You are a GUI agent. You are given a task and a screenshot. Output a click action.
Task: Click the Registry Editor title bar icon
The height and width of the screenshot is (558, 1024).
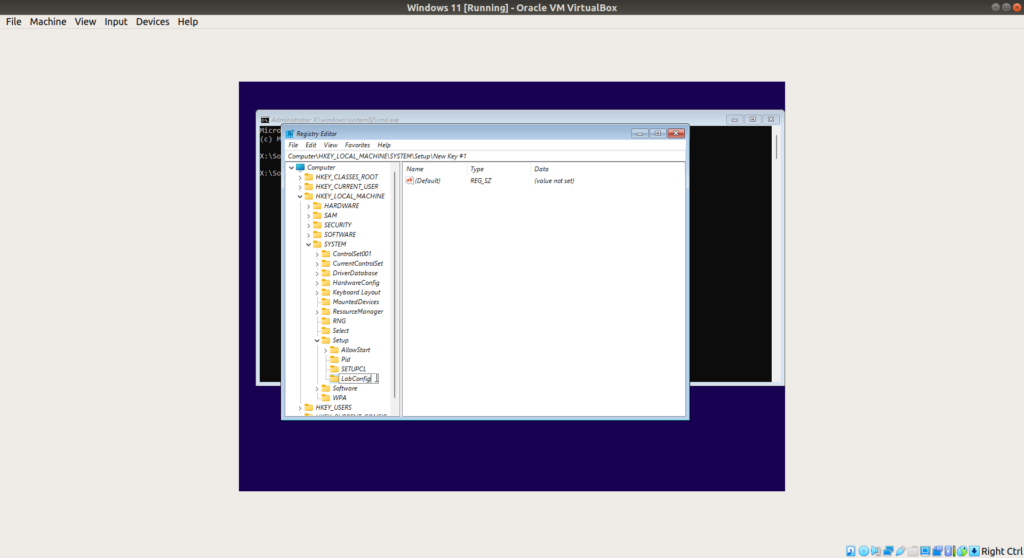click(290, 133)
